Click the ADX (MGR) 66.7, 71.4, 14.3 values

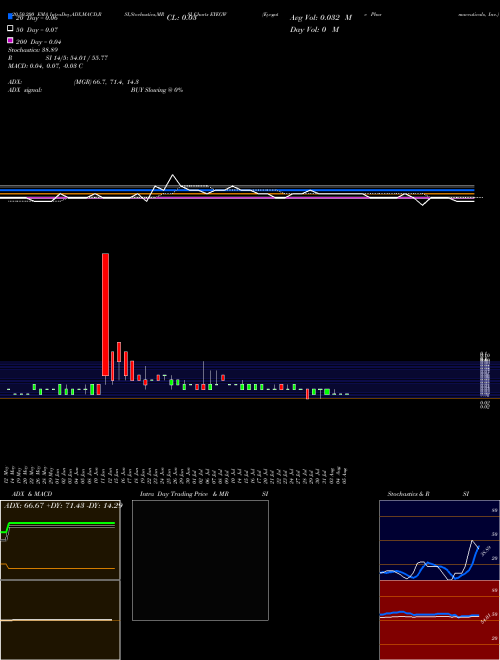[106, 82]
